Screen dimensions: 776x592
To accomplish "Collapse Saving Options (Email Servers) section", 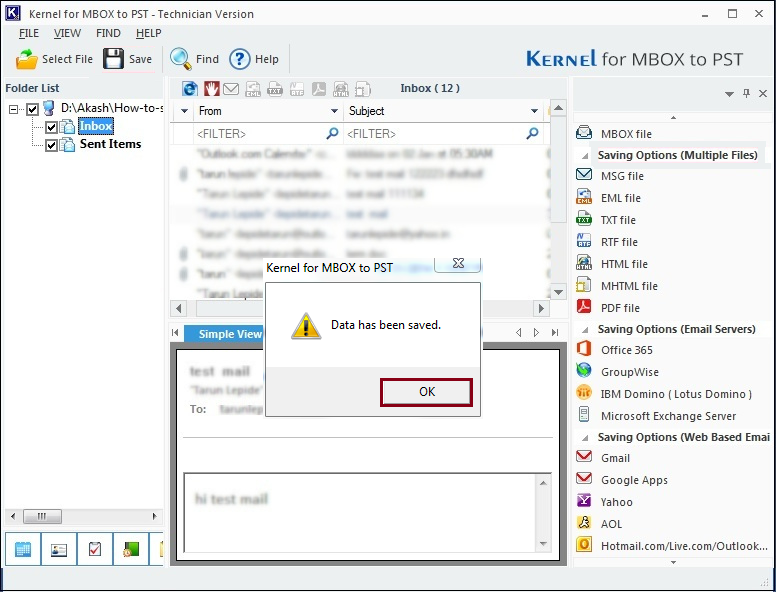I will 585,330.
